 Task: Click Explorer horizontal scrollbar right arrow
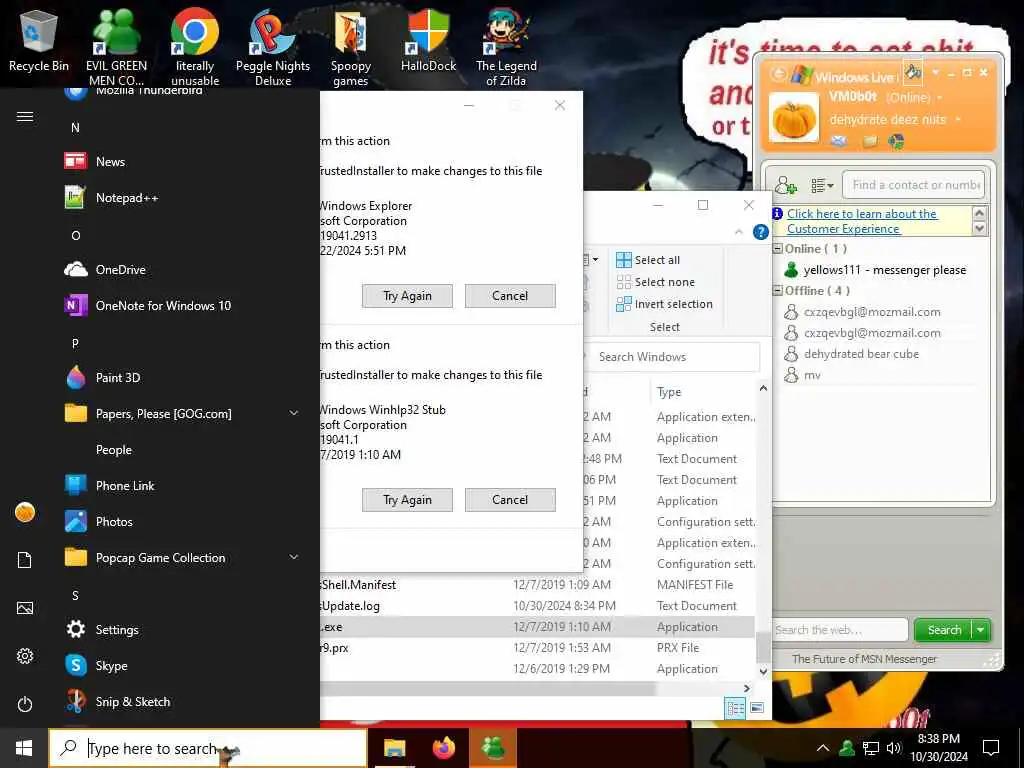(747, 688)
